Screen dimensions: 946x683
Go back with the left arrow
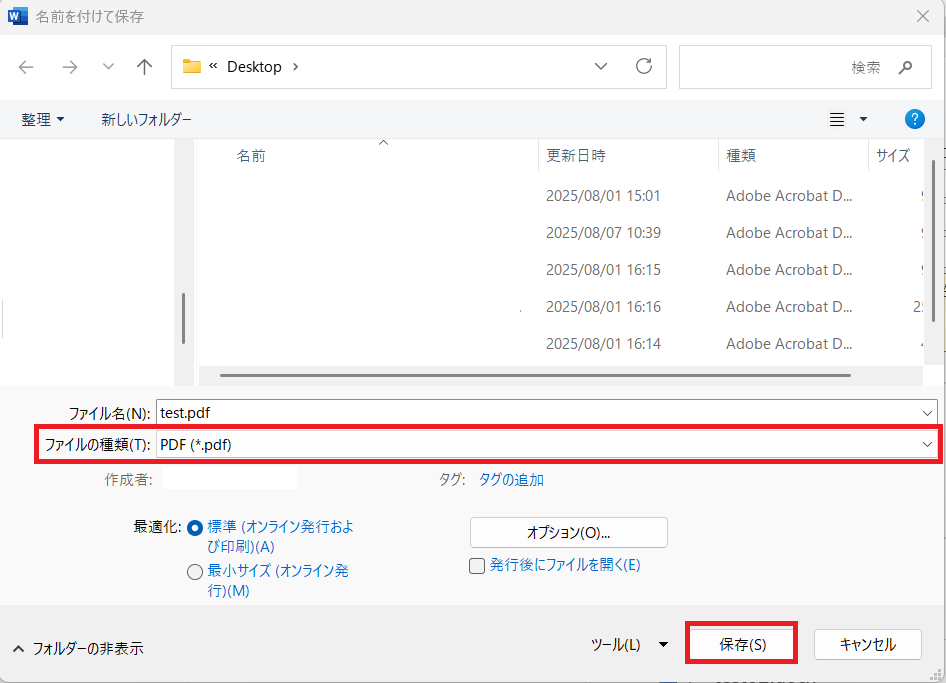[x=26, y=67]
